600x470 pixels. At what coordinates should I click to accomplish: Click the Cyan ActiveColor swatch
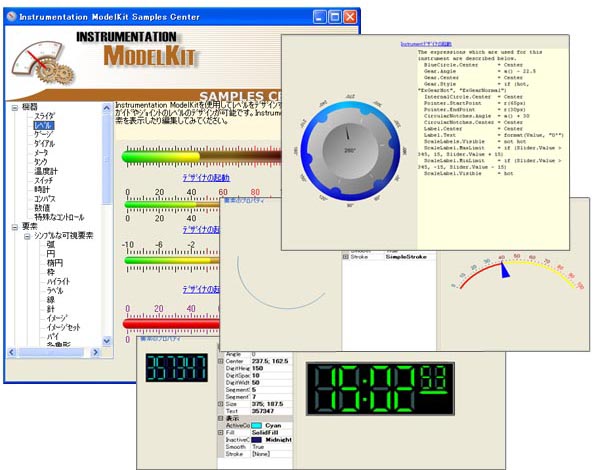pyautogui.click(x=256, y=426)
